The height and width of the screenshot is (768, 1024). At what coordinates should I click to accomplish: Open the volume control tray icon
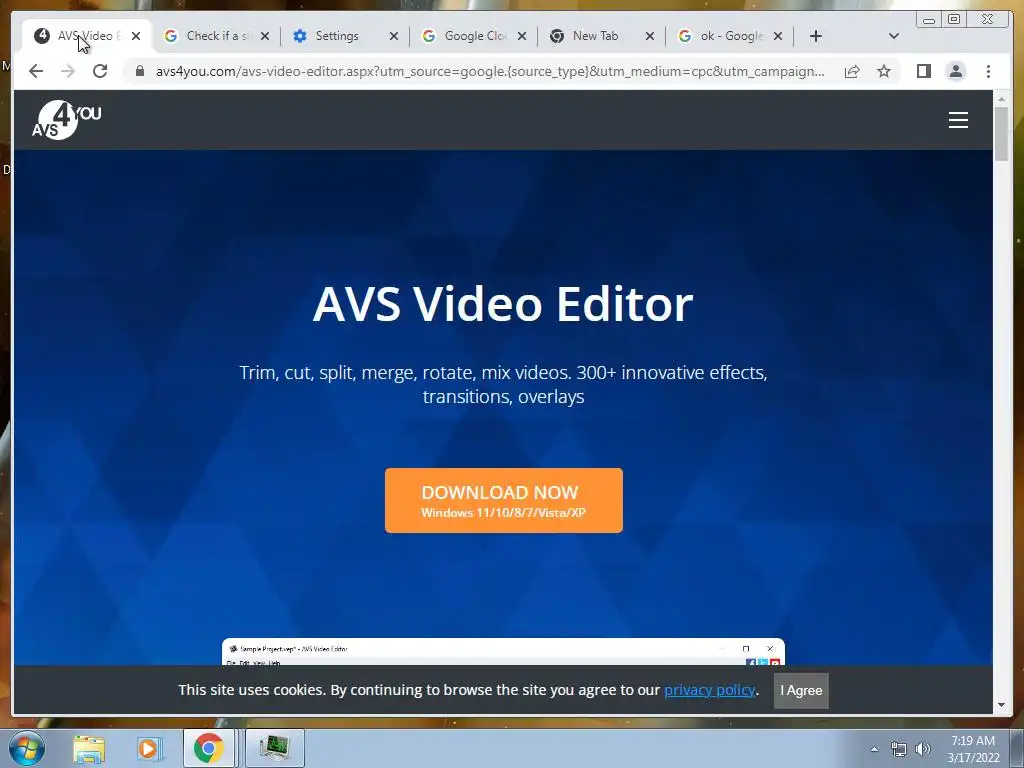tap(923, 749)
